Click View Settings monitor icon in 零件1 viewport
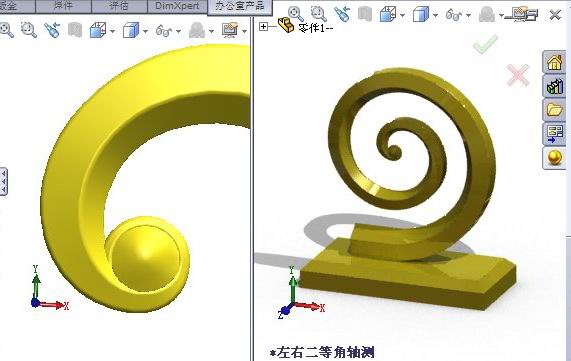571x361 pixels. [x=521, y=14]
